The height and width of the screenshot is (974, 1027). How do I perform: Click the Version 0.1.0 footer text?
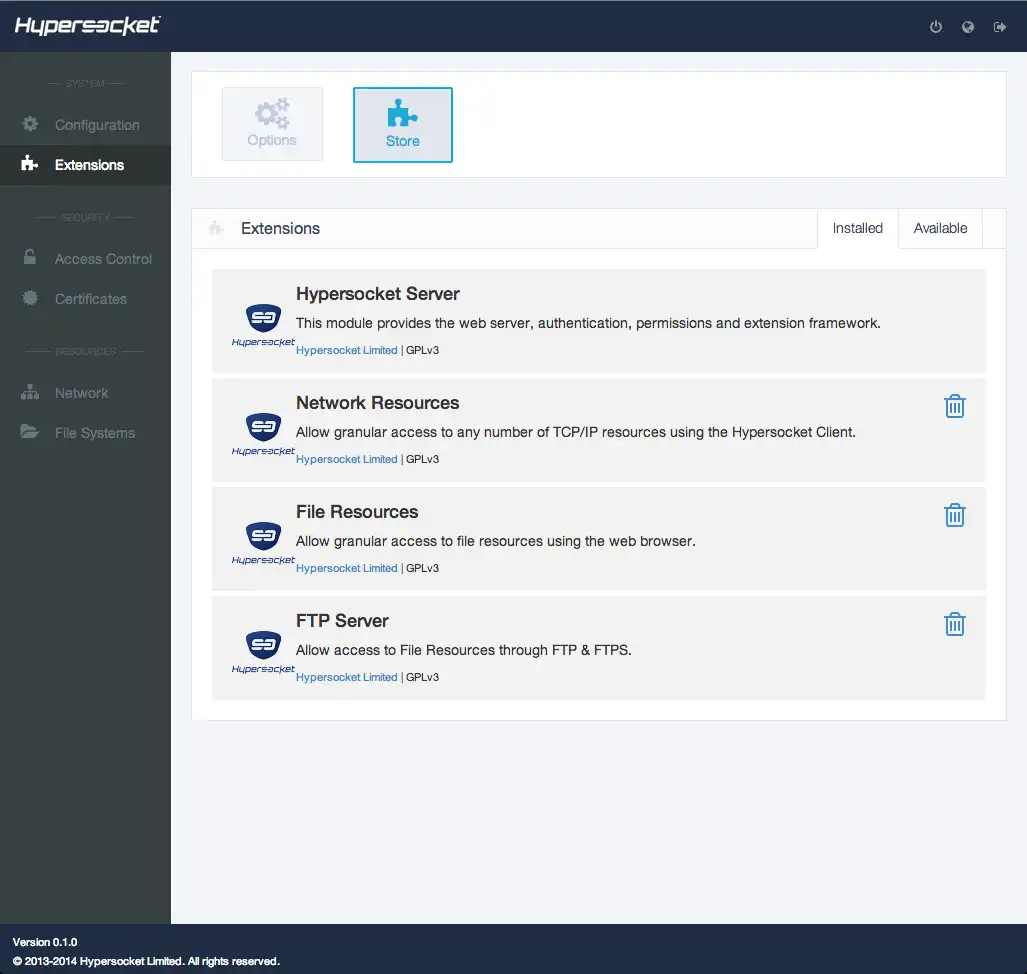[45, 942]
